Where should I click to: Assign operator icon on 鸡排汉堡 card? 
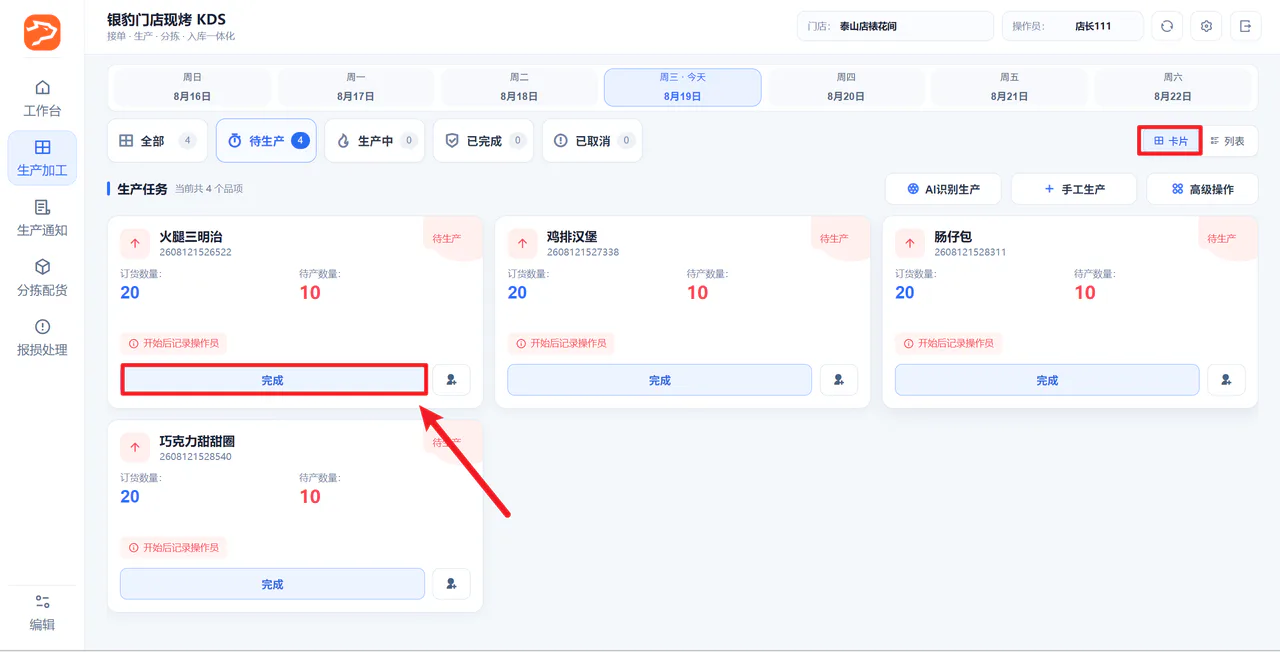839,380
